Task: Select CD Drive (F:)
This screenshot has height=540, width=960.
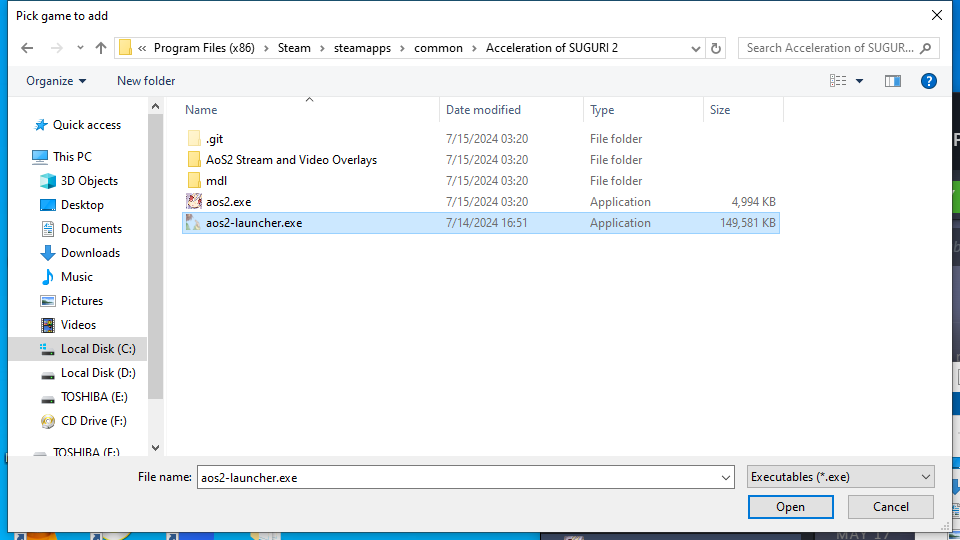Action: tap(83, 421)
